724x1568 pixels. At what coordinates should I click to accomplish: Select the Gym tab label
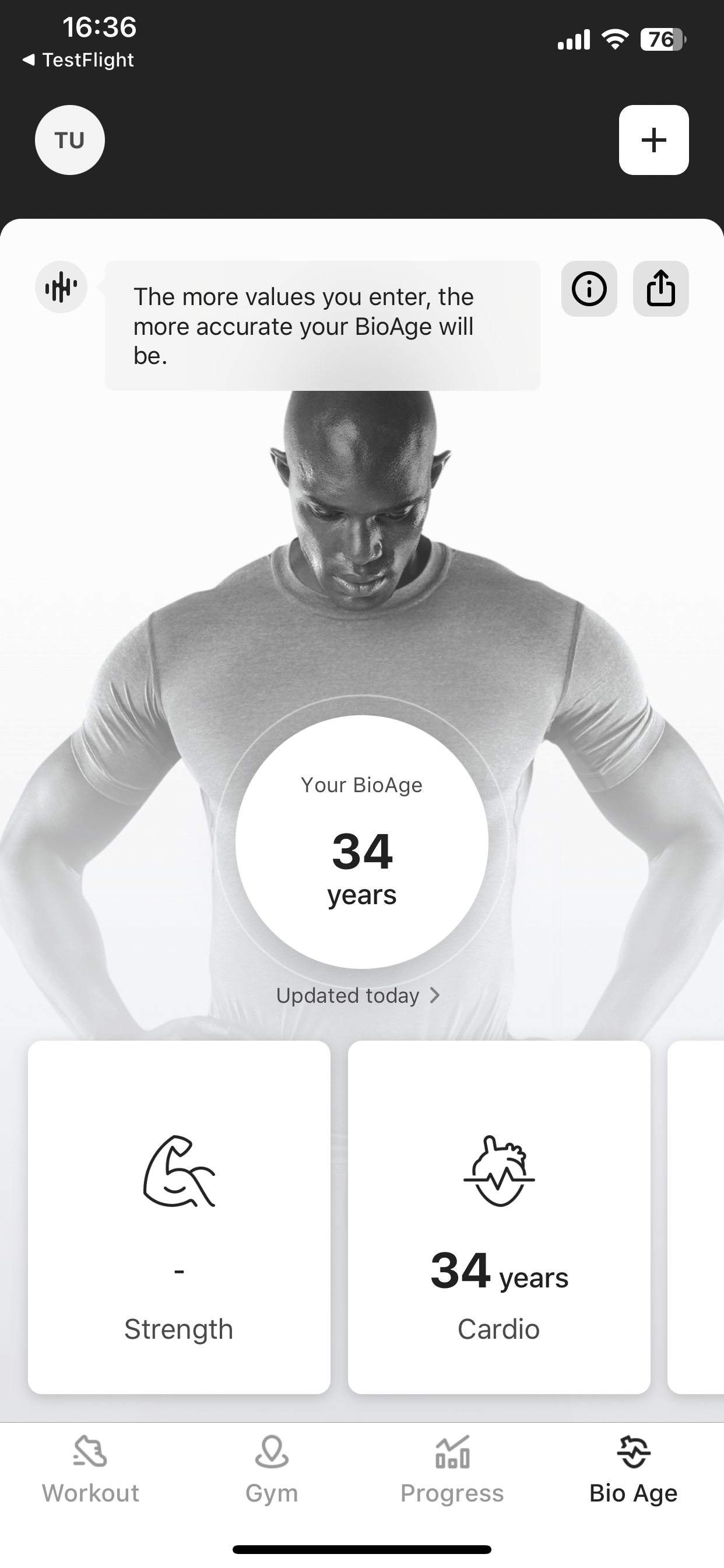[271, 1493]
